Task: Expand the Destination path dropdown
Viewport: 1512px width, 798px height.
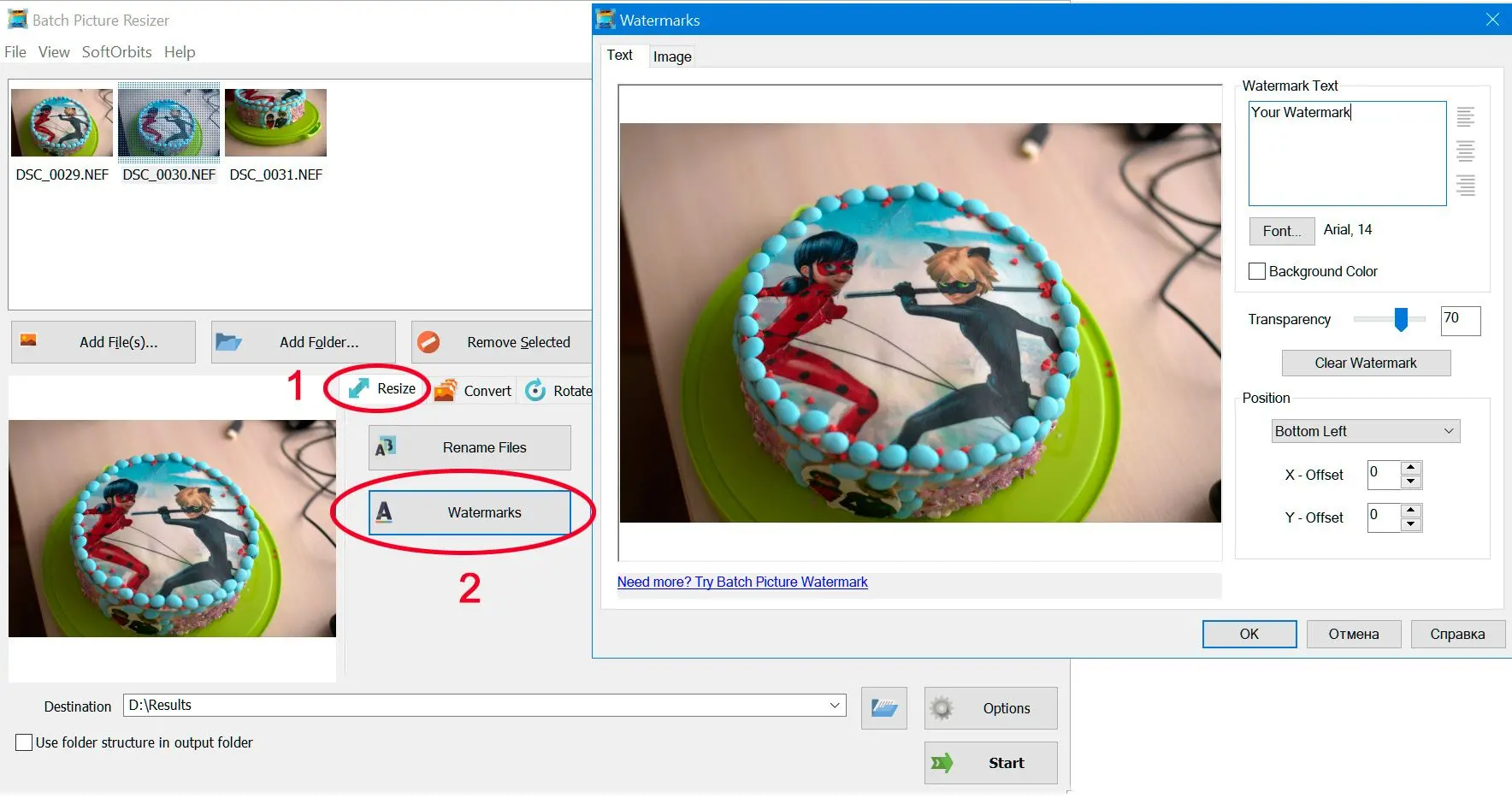Action: pos(835,706)
